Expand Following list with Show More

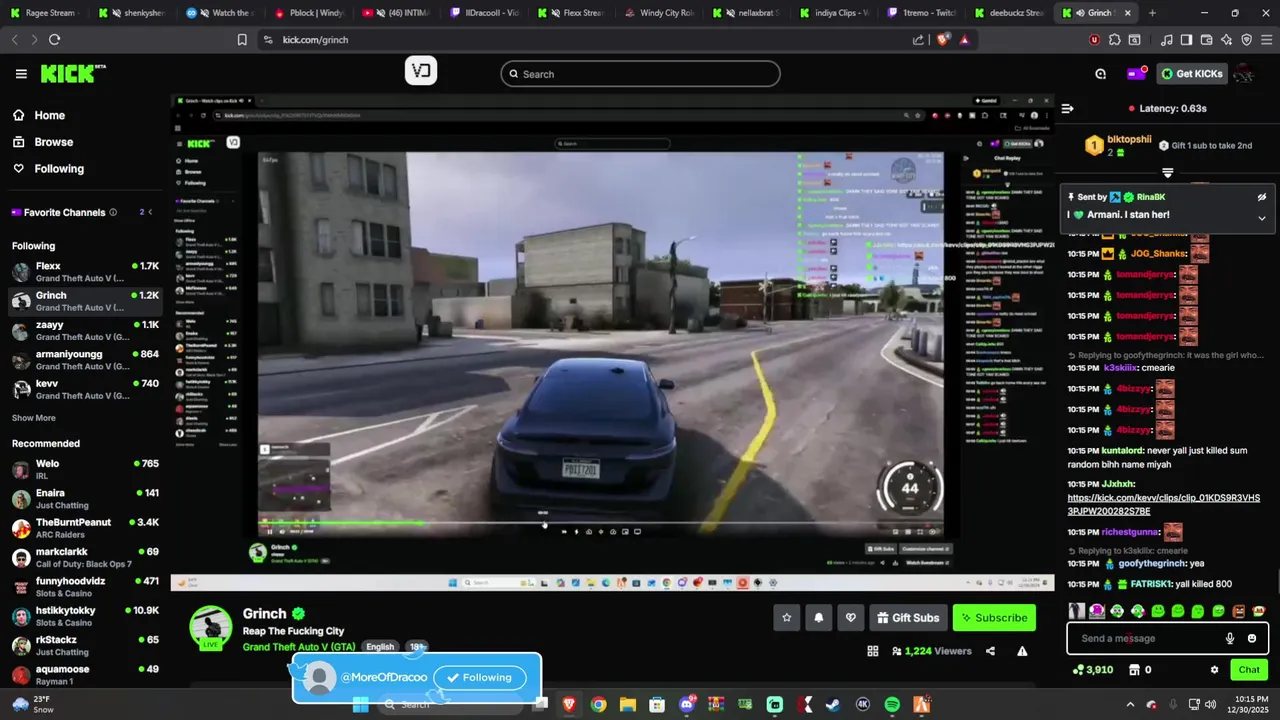point(34,418)
